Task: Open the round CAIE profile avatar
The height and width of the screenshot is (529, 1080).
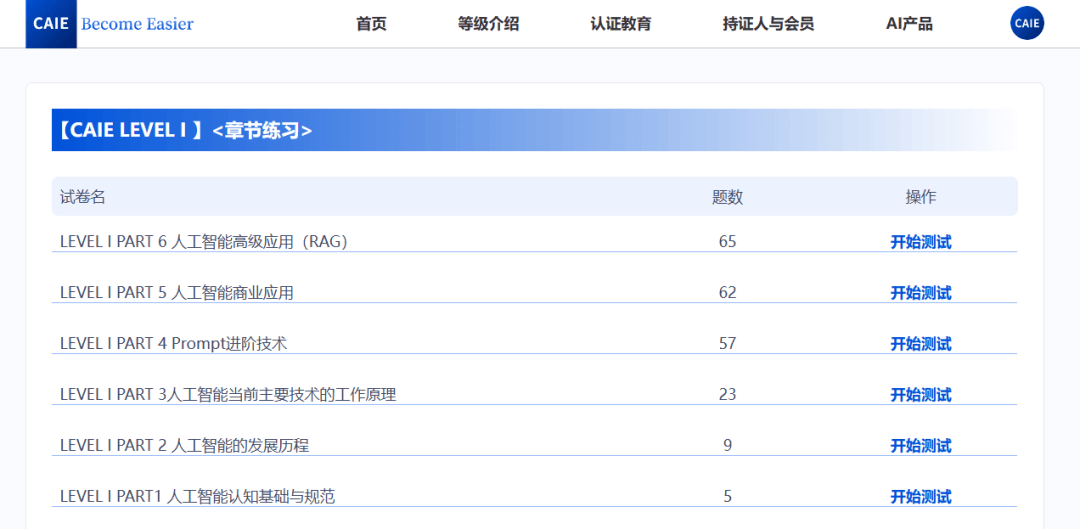Action: (1026, 23)
